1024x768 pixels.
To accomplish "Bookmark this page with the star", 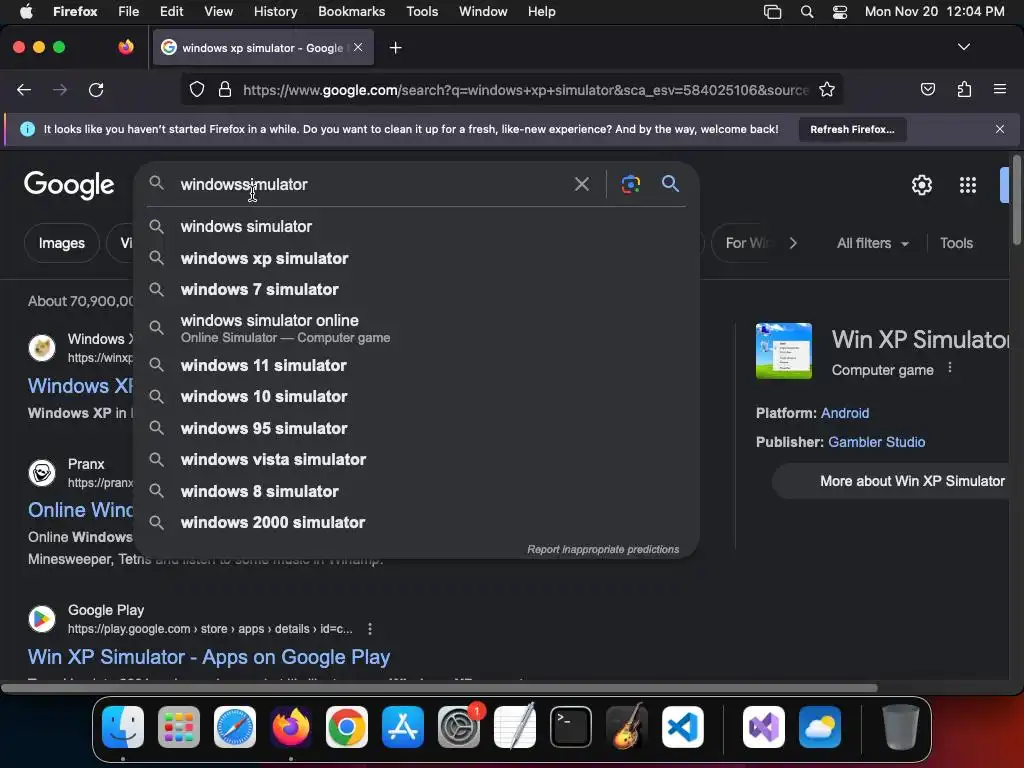I will [x=827, y=89].
